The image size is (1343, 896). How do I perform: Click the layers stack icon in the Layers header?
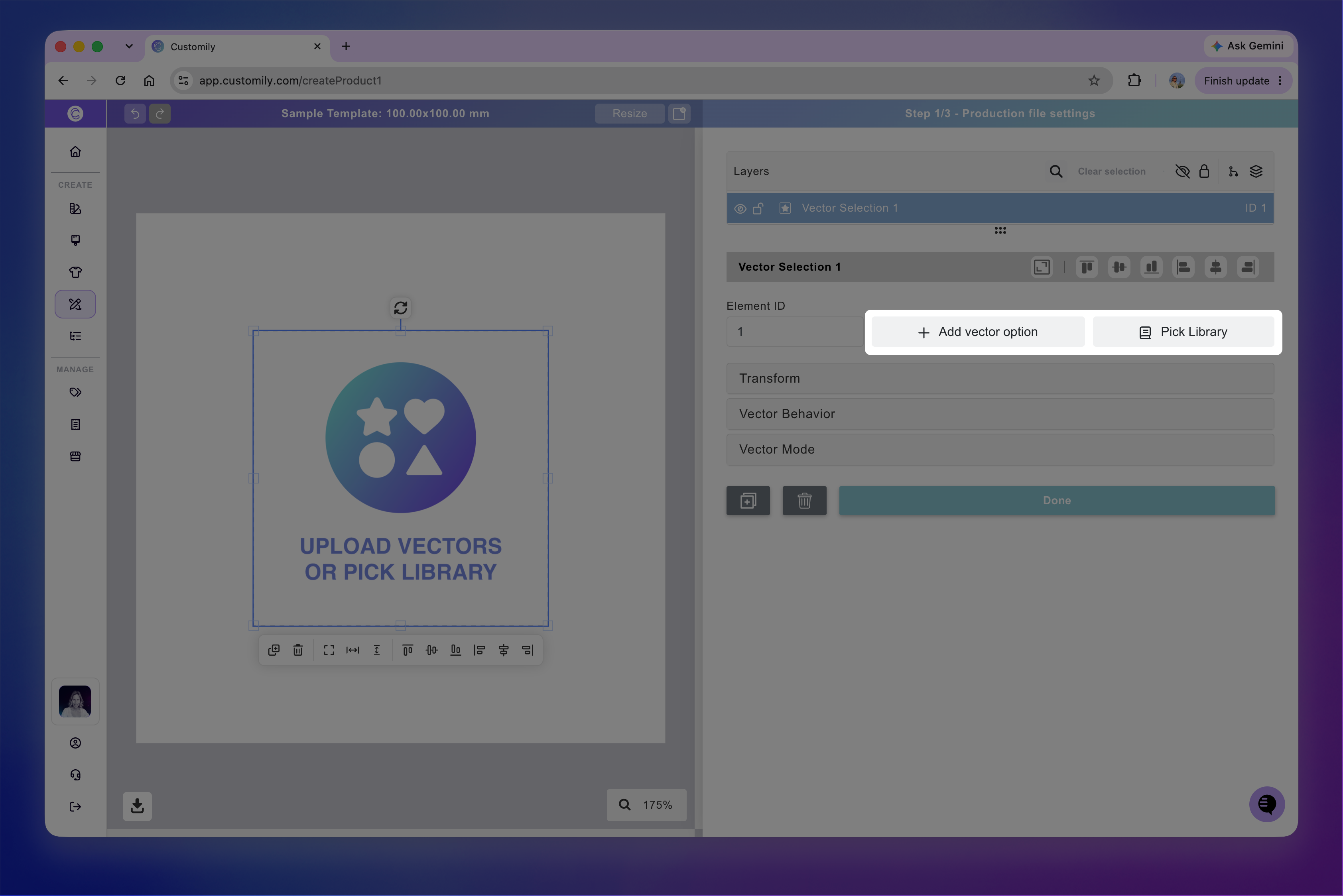click(x=1256, y=171)
